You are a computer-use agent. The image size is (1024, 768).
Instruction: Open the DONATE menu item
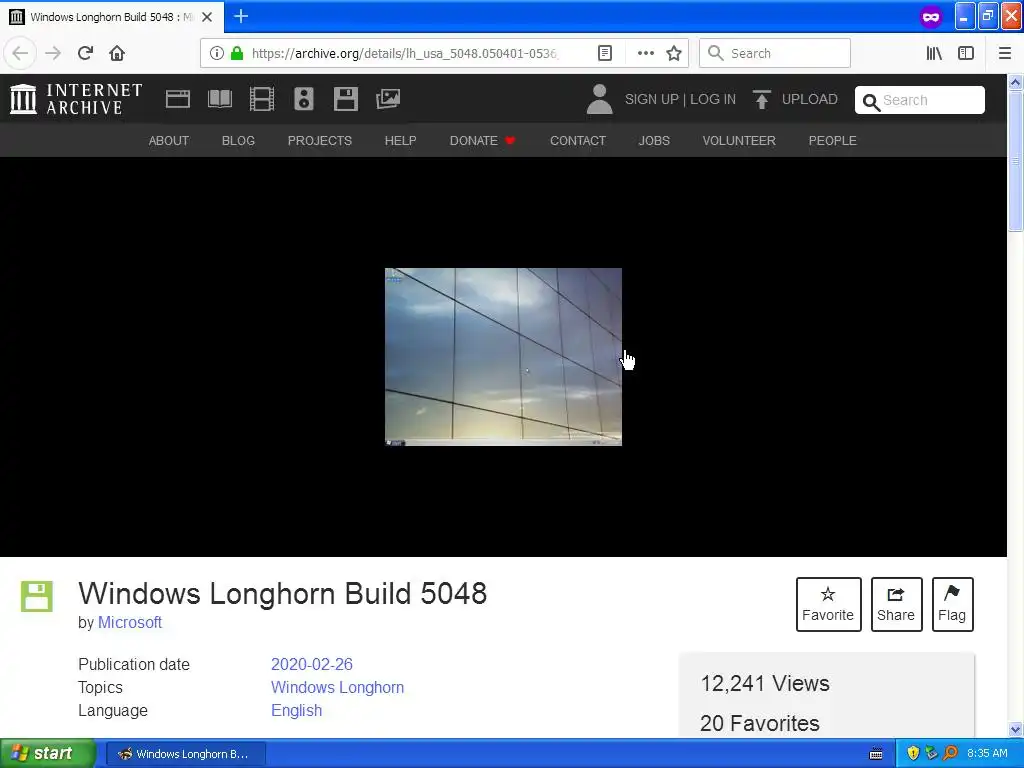tap(483, 140)
